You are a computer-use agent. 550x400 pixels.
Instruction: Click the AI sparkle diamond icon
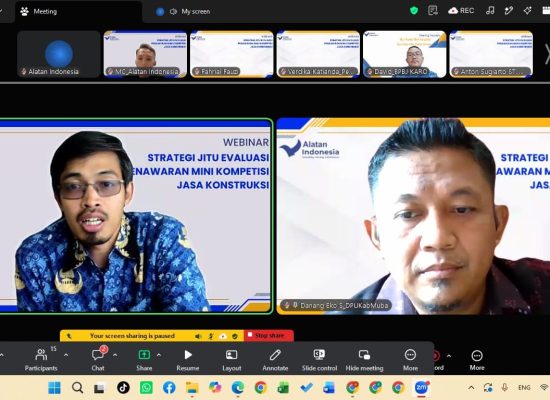528,11
